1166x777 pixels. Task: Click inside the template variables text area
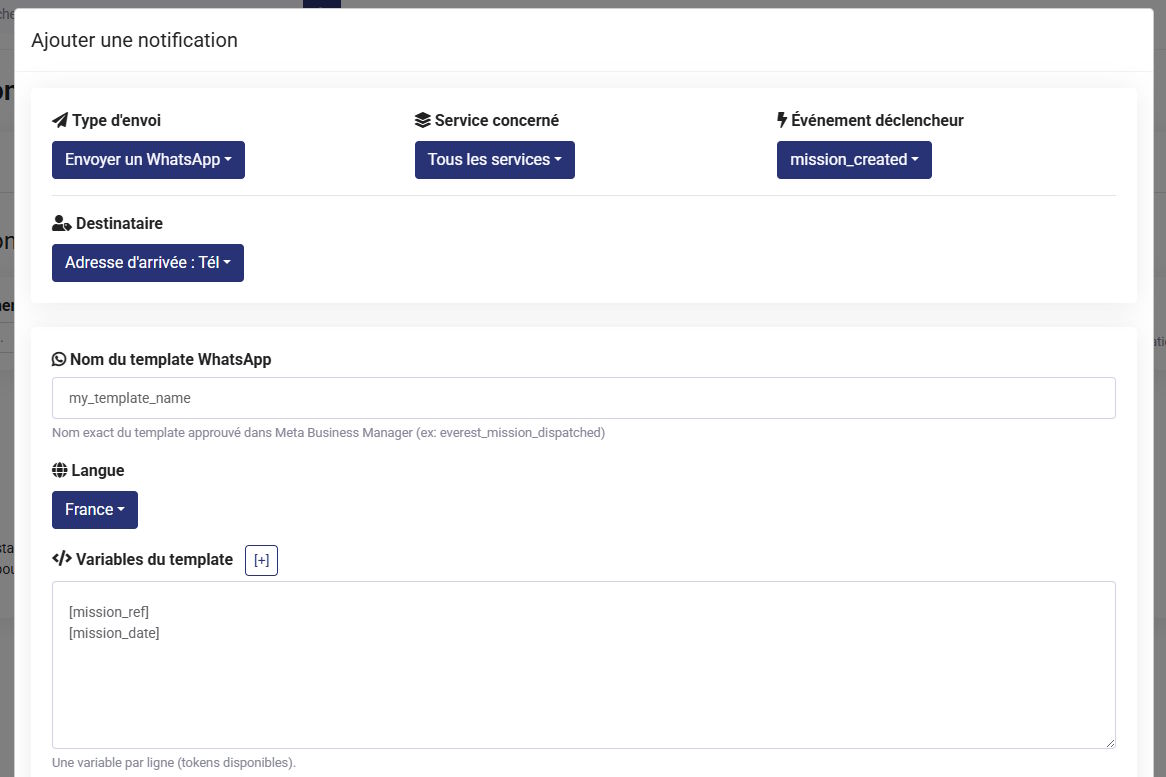point(583,690)
